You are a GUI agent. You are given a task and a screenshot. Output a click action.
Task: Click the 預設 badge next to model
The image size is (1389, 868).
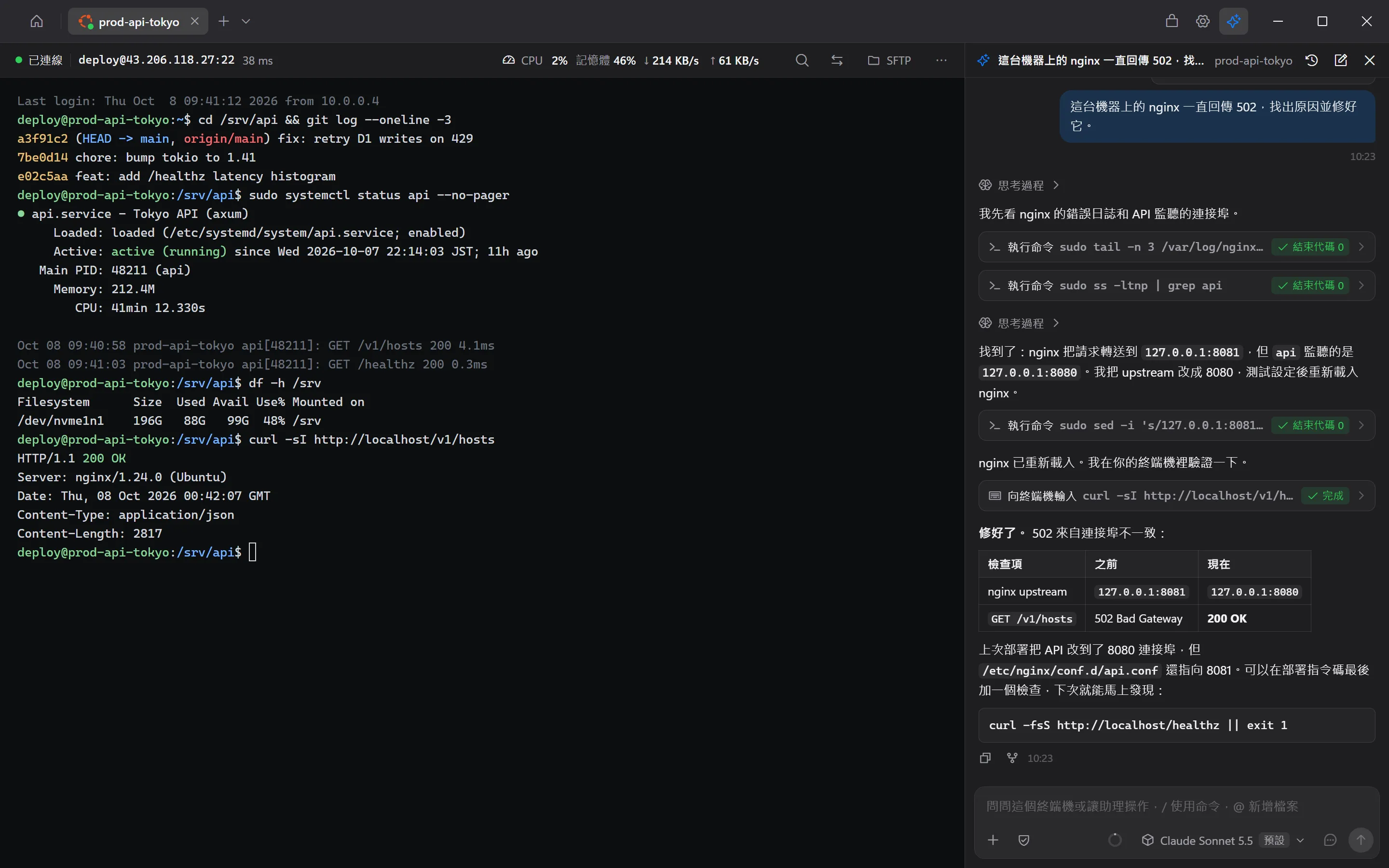(x=1274, y=840)
